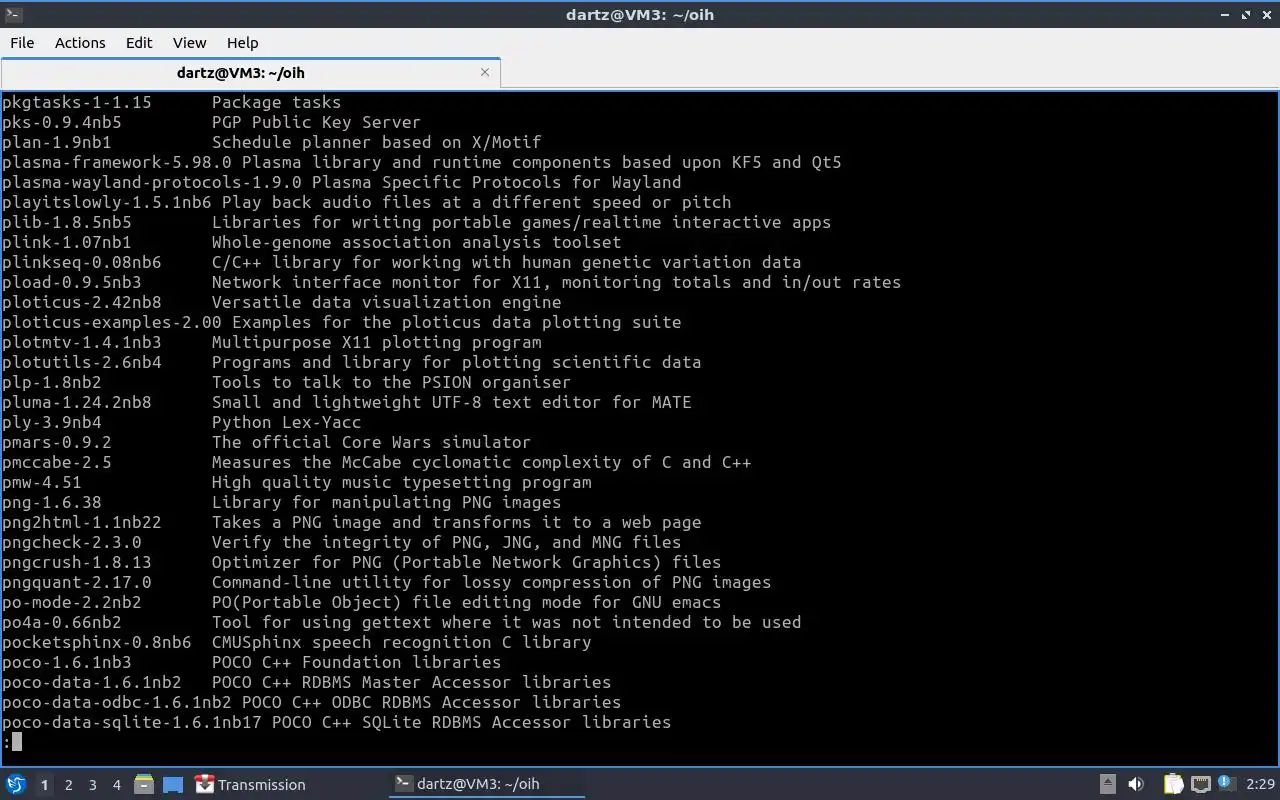
Task: Click the text 'plotmtv-1.4.1nb3'
Action: tap(82, 342)
